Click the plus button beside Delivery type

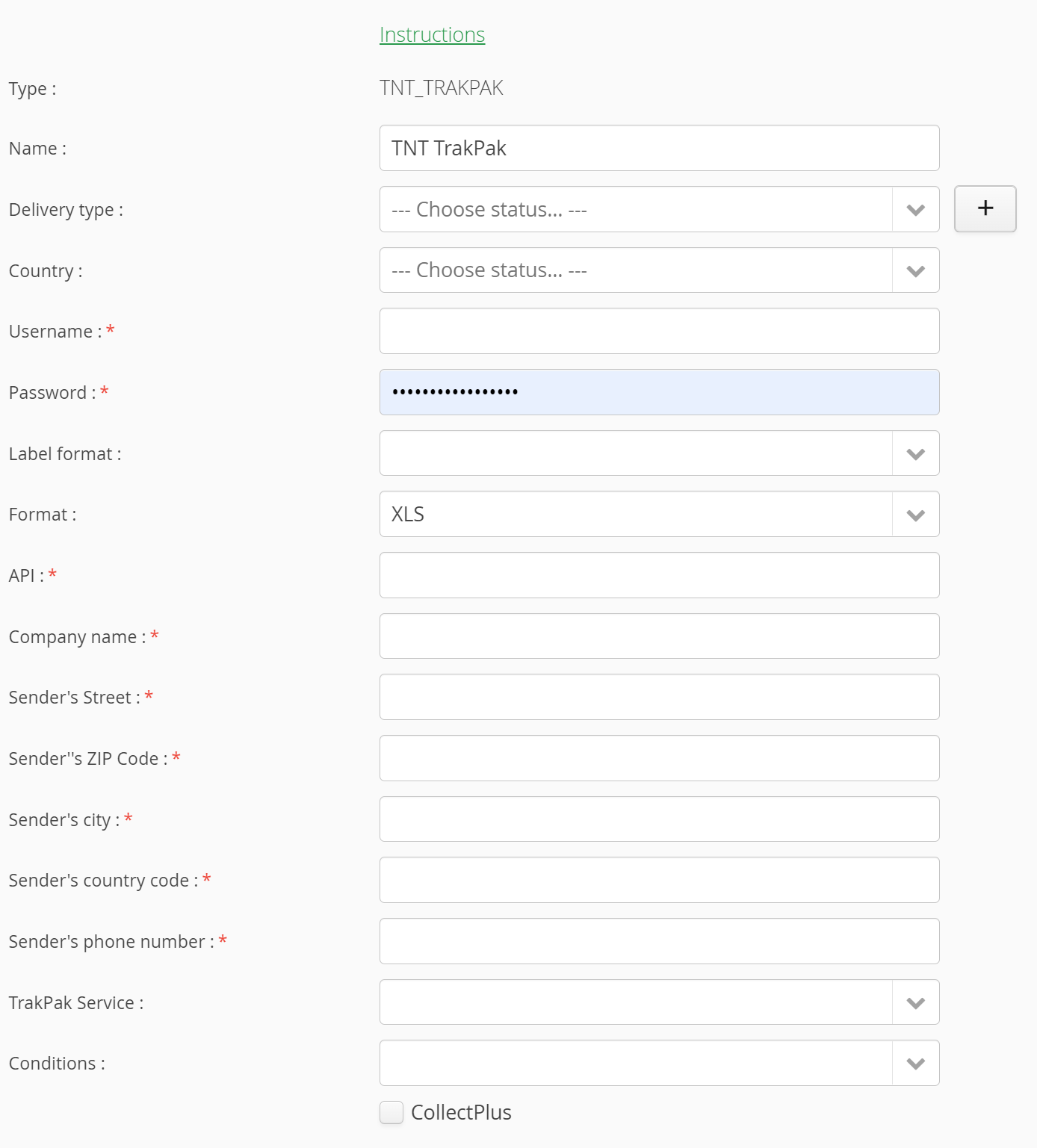coord(985,208)
